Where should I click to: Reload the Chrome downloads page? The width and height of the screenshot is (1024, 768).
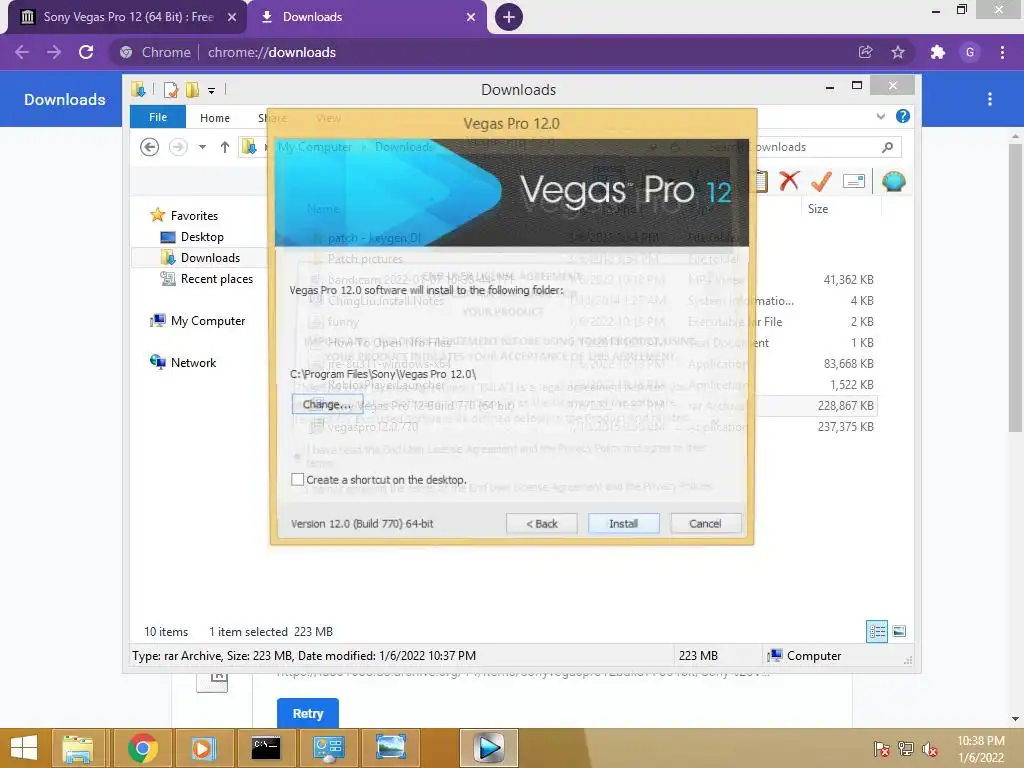pos(86,52)
